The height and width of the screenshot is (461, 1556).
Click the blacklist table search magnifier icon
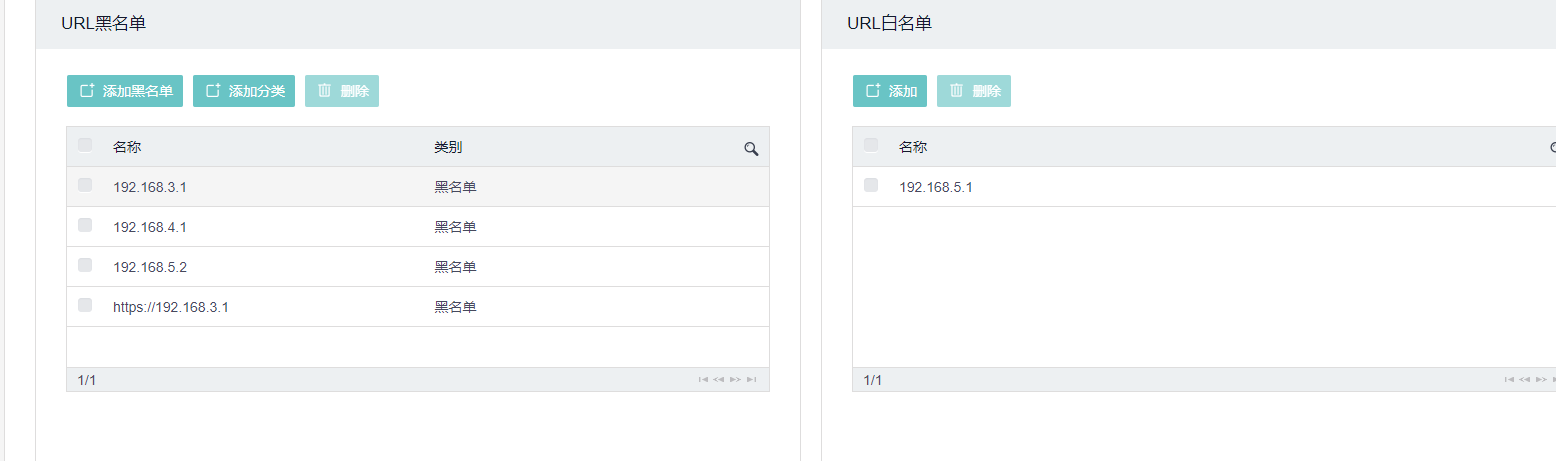751,149
